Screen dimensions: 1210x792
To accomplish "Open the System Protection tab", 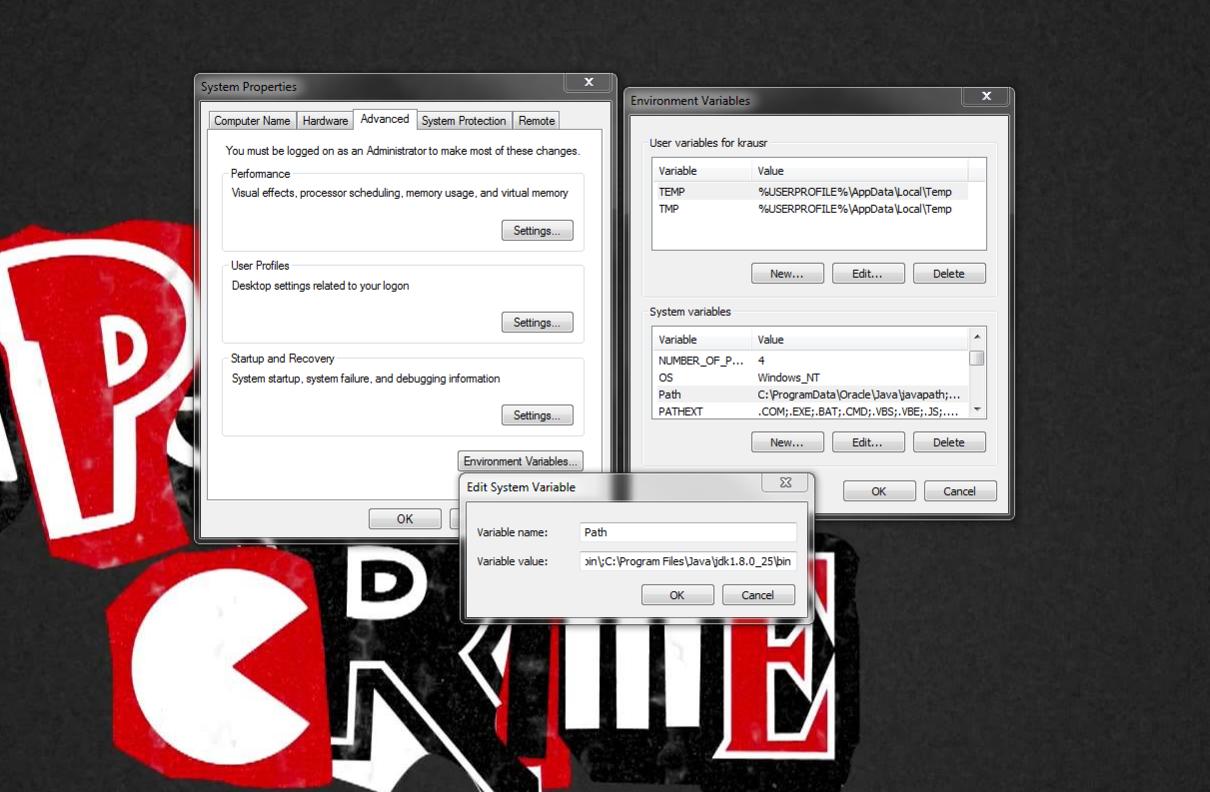I will point(464,120).
